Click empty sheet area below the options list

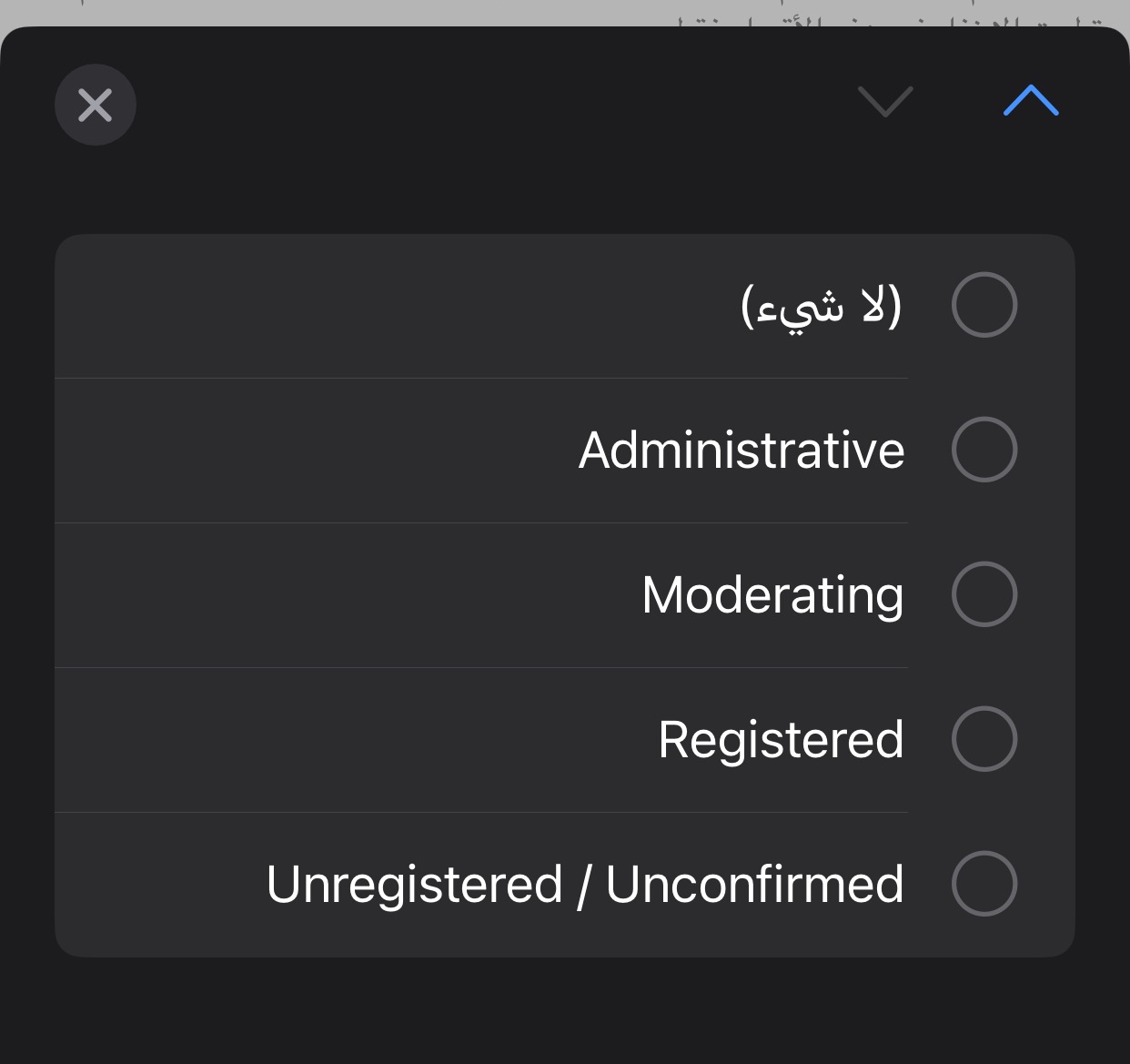[x=564, y=1010]
